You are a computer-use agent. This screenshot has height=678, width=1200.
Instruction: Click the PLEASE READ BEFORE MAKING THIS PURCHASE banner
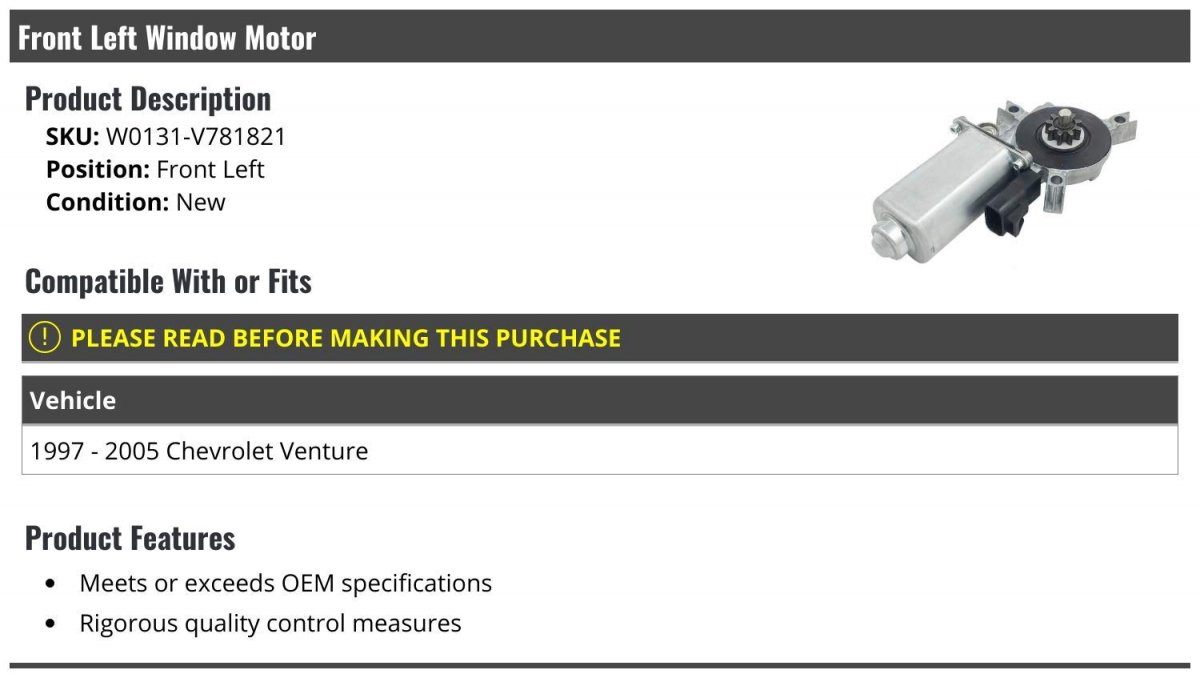click(600, 338)
